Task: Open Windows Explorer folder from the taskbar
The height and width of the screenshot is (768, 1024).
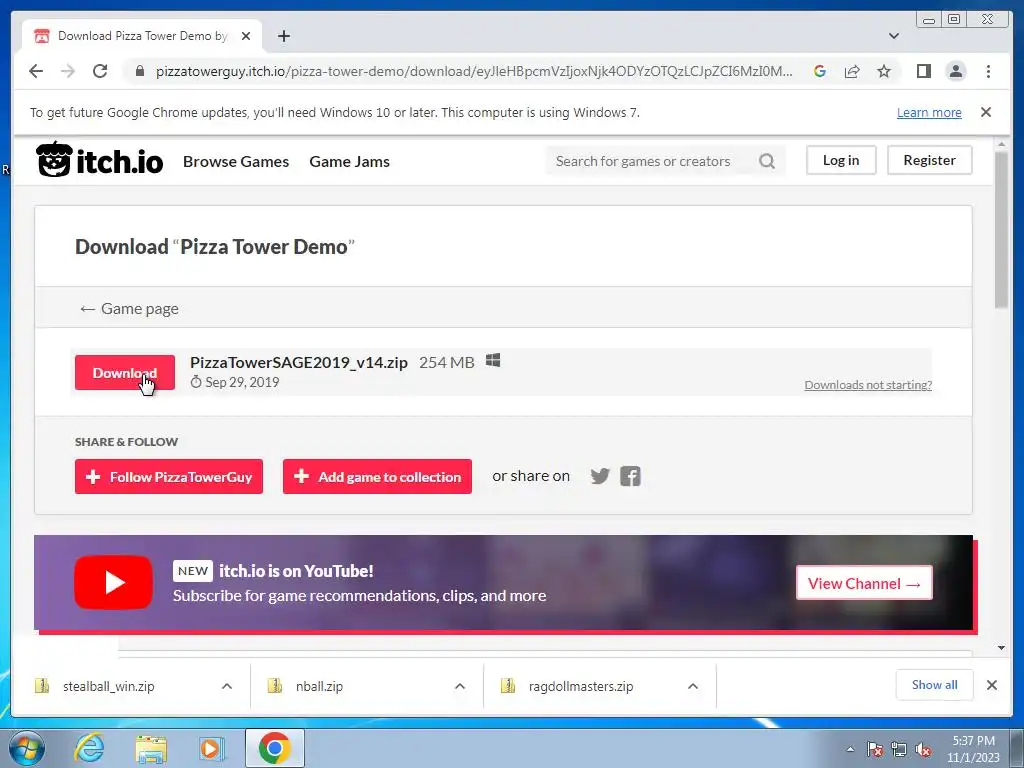Action: coord(151,748)
